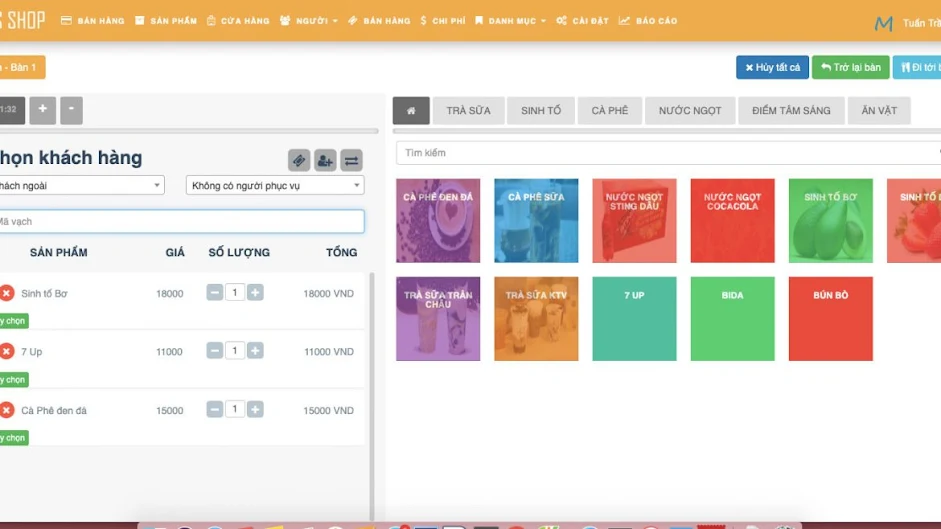Open the home category tab
Viewport: 941px width, 529px height.
[411, 110]
